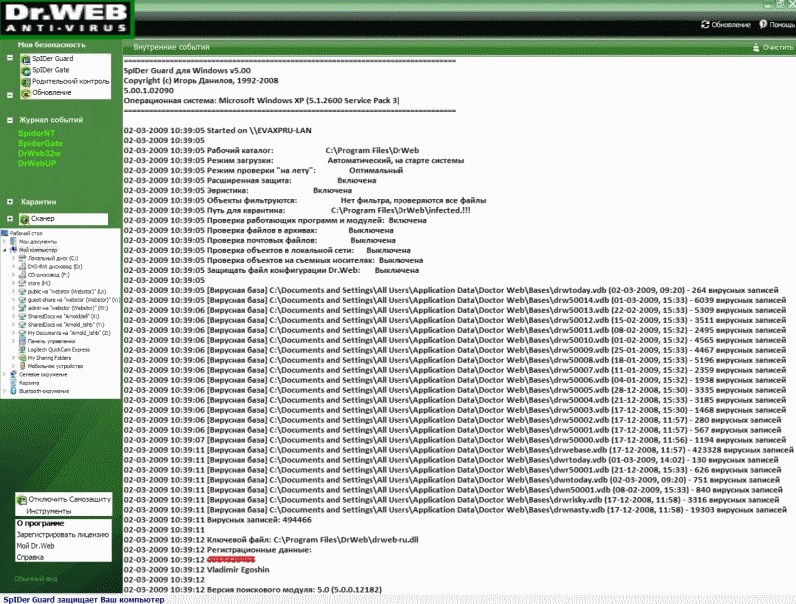Switch to Обычный вид view
Screen dimensions: 796x604
[36, 579]
